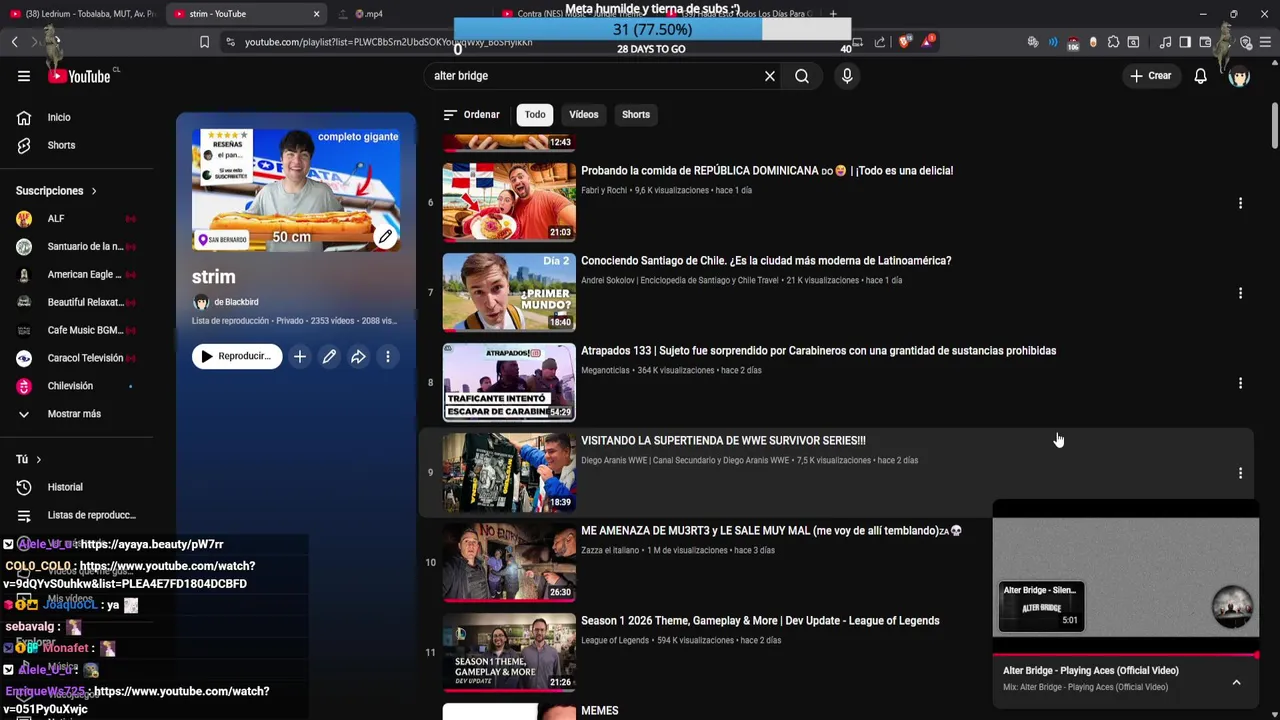Open Chilevisión subscription
1280x720 pixels.
(x=77, y=386)
